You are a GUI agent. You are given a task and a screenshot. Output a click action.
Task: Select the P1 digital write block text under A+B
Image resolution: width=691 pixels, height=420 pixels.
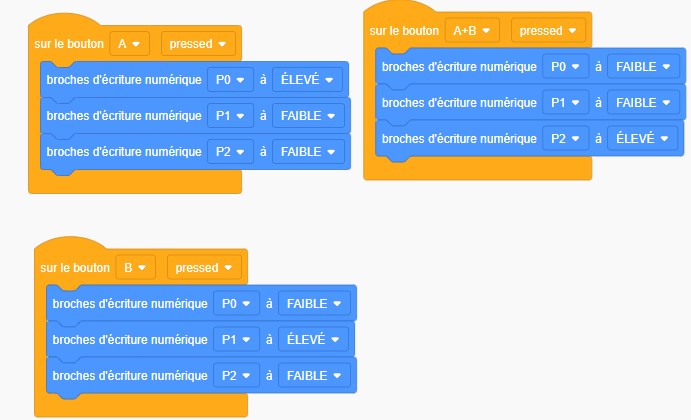[459, 103]
